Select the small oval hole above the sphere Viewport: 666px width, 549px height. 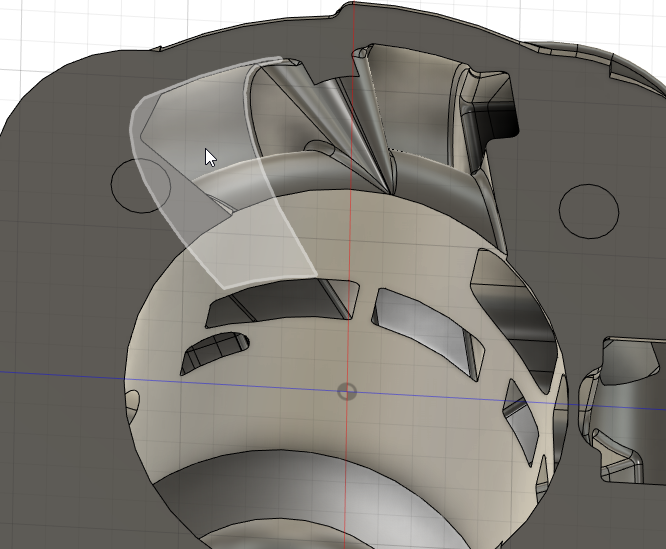[319, 149]
